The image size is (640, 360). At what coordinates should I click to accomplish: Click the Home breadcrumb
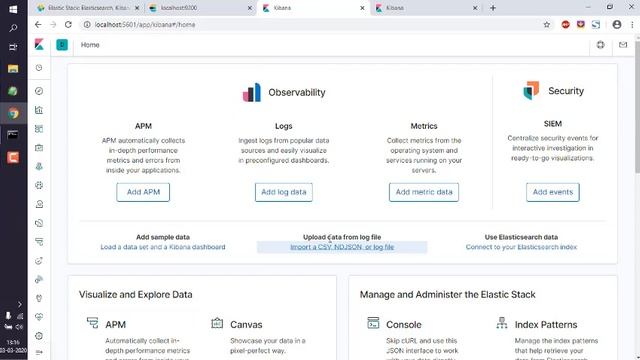[x=90, y=45]
